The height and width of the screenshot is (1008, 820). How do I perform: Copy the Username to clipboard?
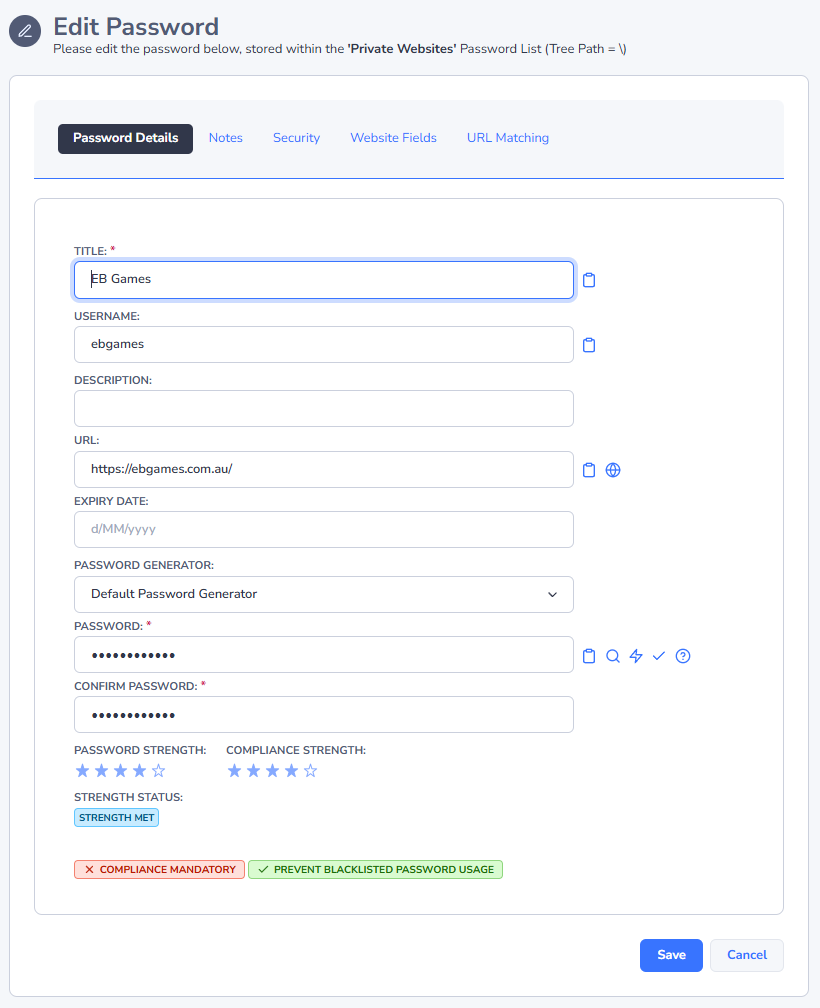pyautogui.click(x=589, y=345)
